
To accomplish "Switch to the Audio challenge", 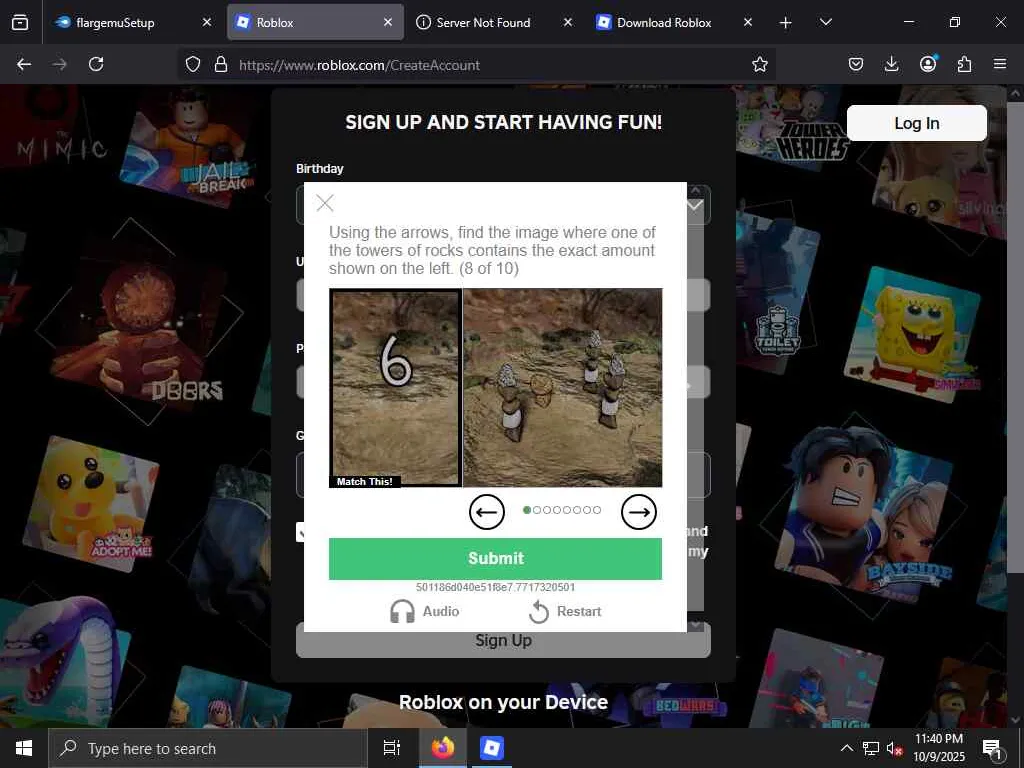I will (x=424, y=611).
